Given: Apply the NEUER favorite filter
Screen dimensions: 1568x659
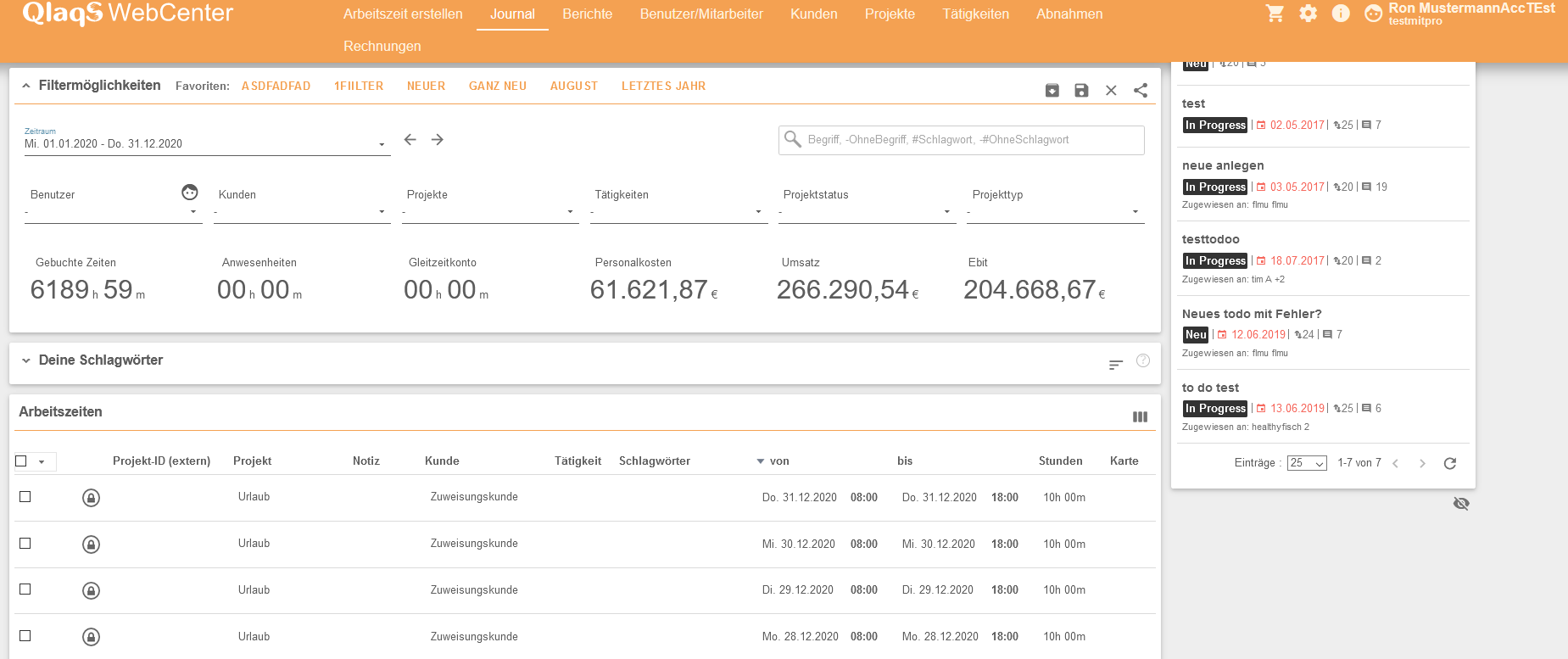Looking at the screenshot, I should 427,87.
